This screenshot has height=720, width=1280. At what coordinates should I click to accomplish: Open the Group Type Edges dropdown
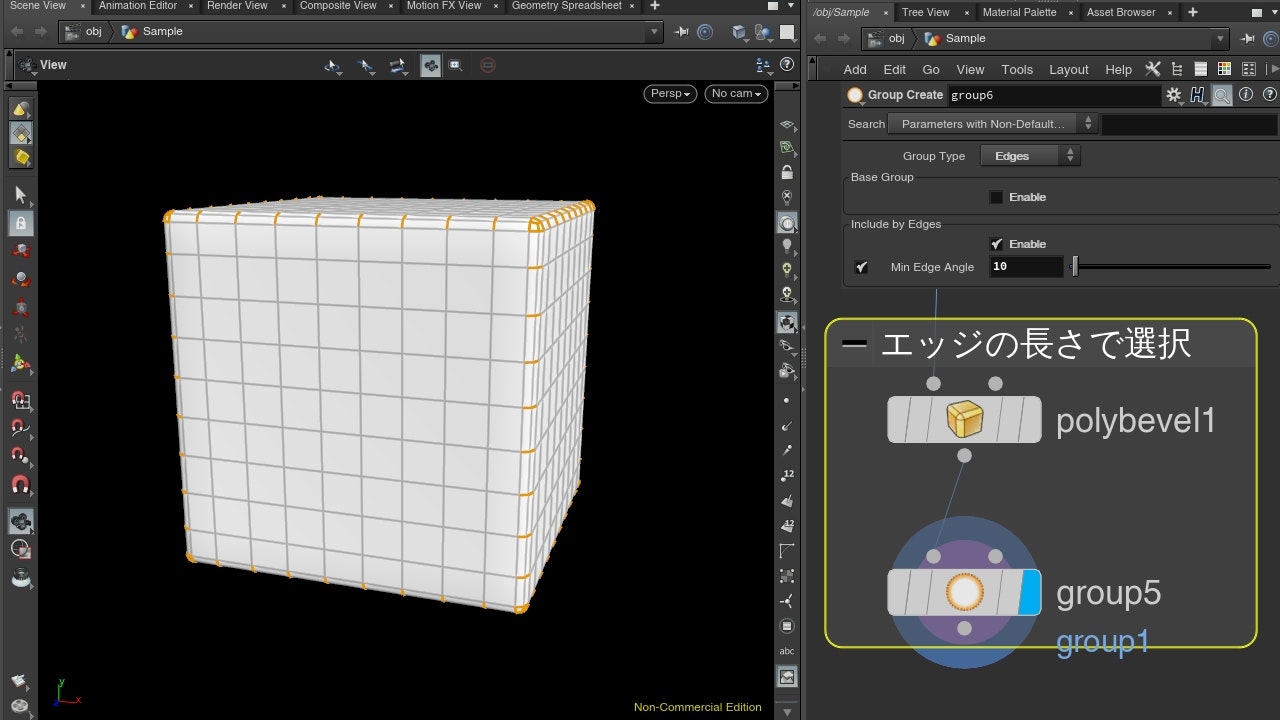[x=1030, y=156]
